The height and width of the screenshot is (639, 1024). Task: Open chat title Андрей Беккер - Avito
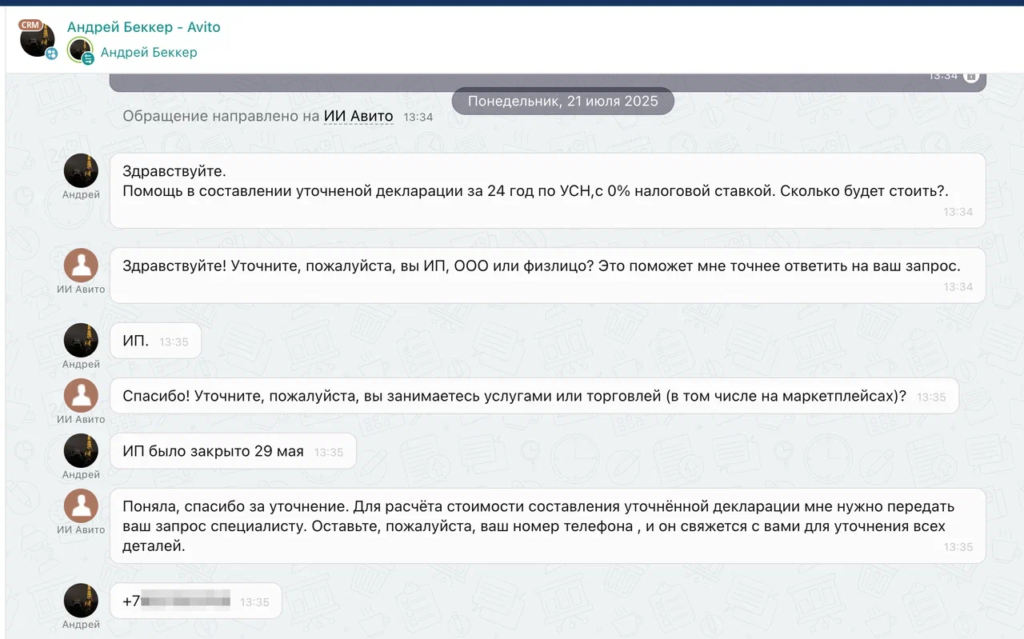(x=144, y=27)
